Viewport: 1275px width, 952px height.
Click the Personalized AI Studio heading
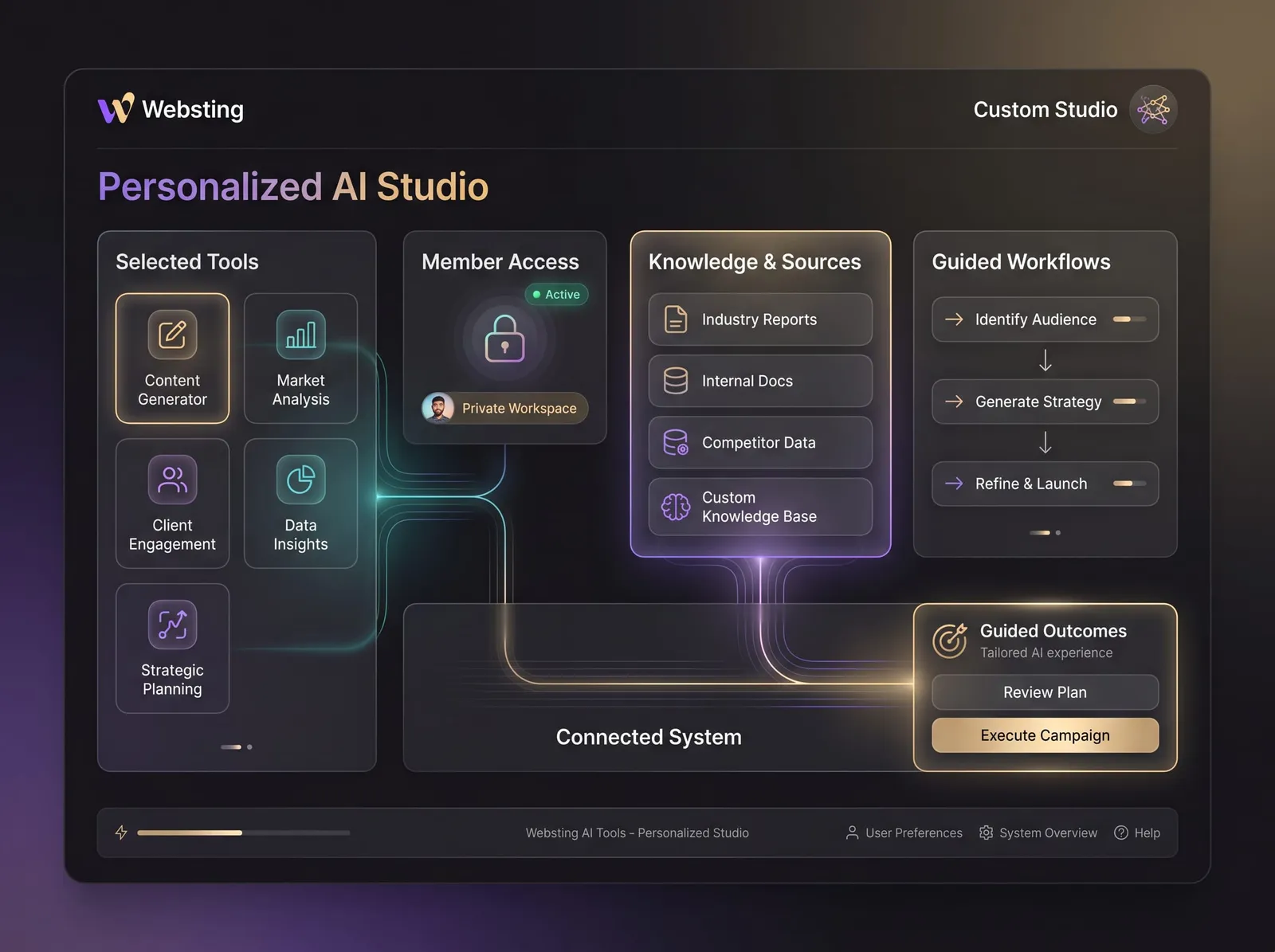293,186
